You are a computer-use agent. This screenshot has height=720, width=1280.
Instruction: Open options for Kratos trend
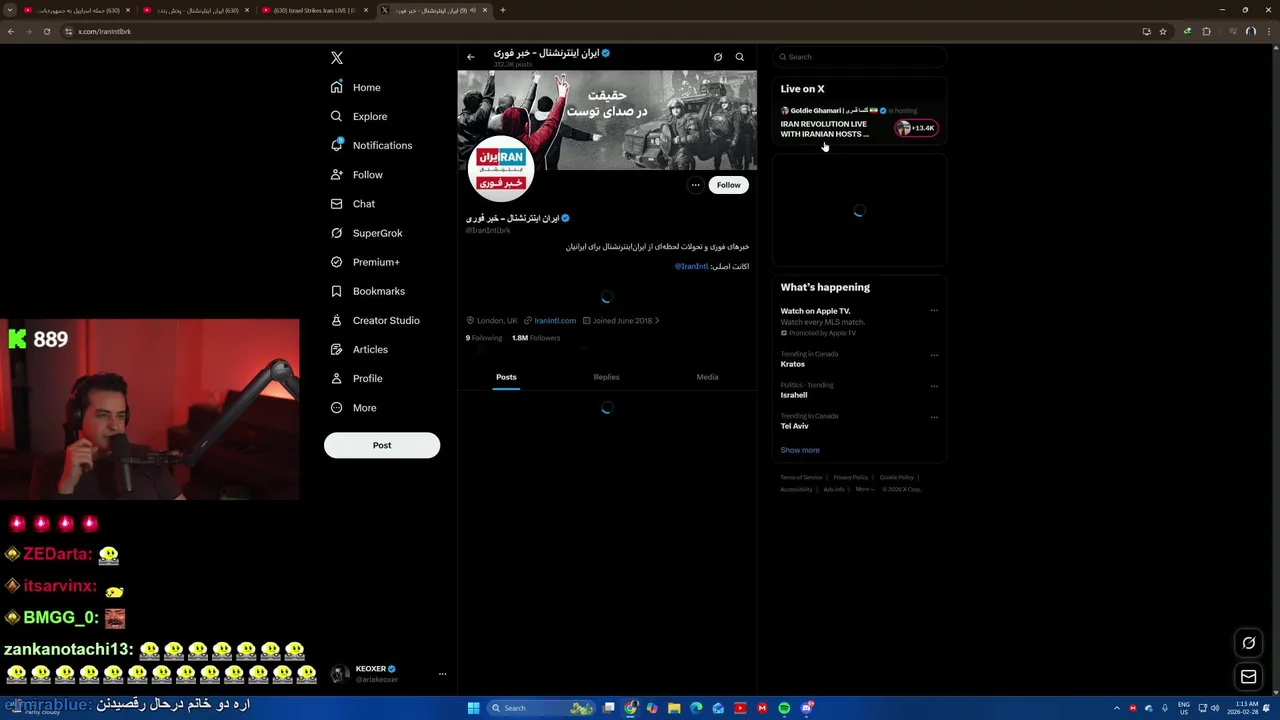(934, 355)
